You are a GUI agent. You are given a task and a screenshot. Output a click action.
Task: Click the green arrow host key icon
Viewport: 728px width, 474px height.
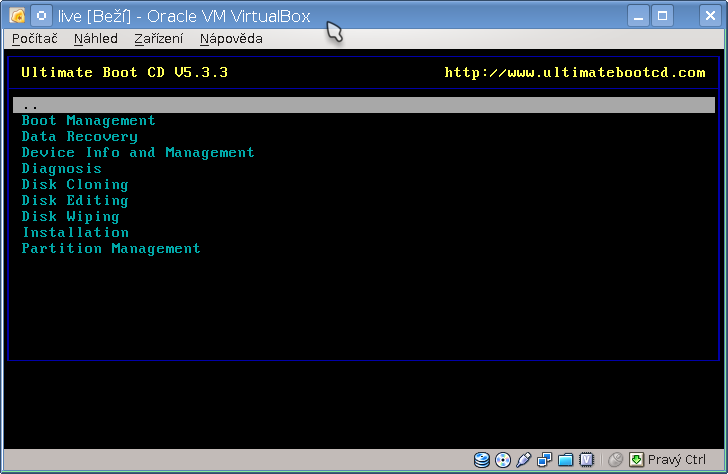pyautogui.click(x=637, y=460)
